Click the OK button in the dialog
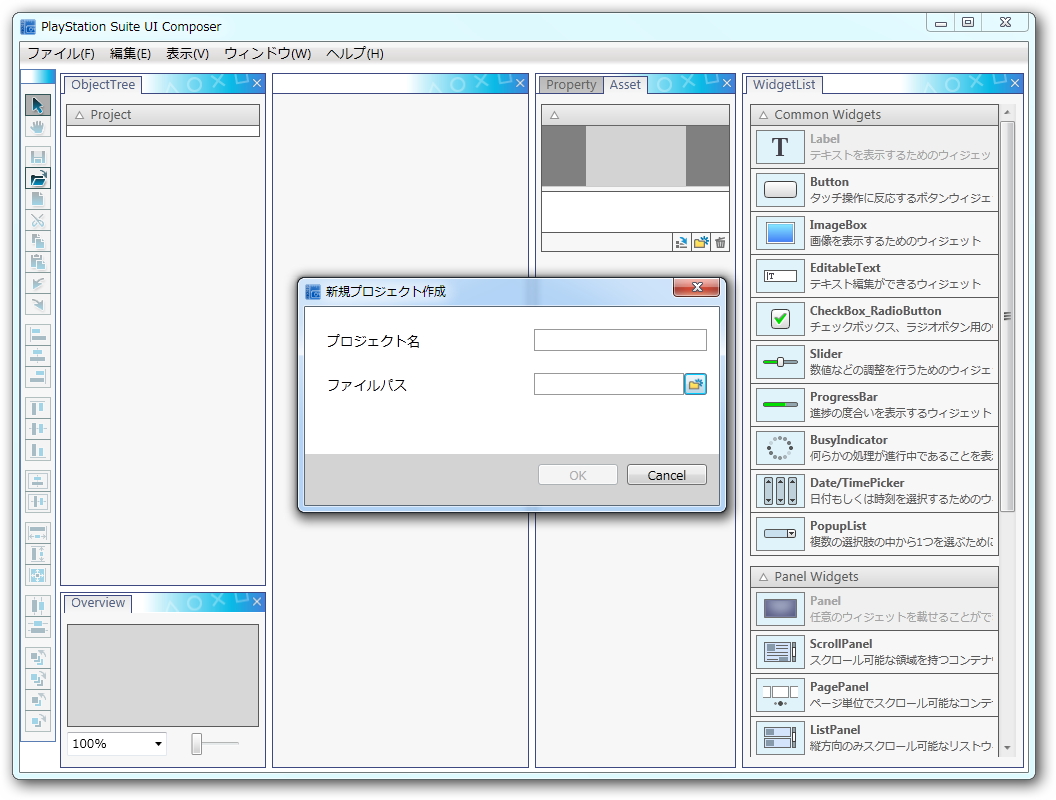1056x800 pixels. pyautogui.click(x=577, y=474)
